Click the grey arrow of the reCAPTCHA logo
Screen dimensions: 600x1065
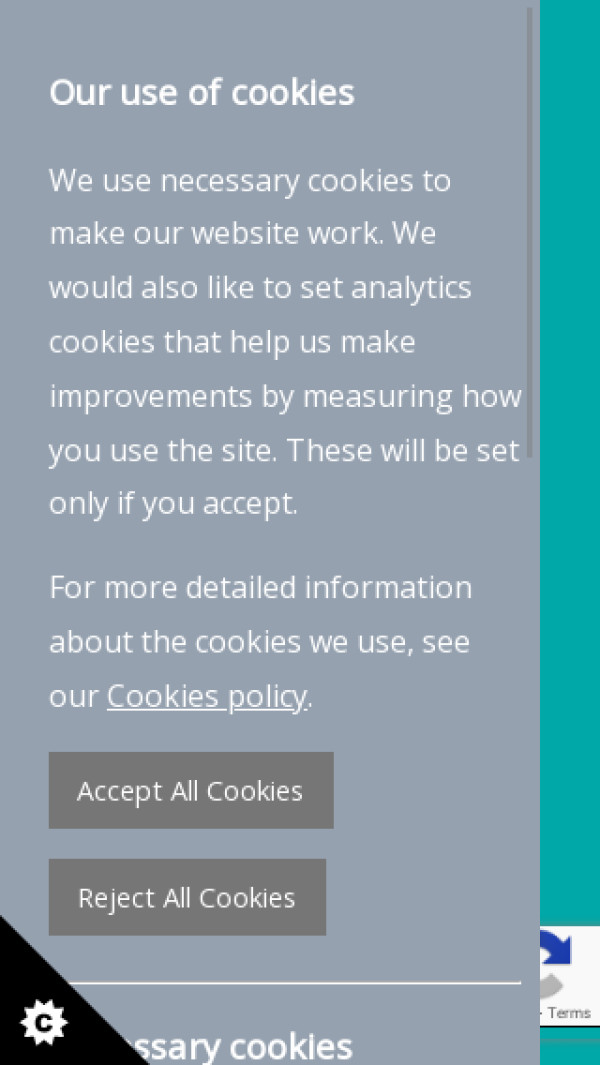pyautogui.click(x=556, y=986)
